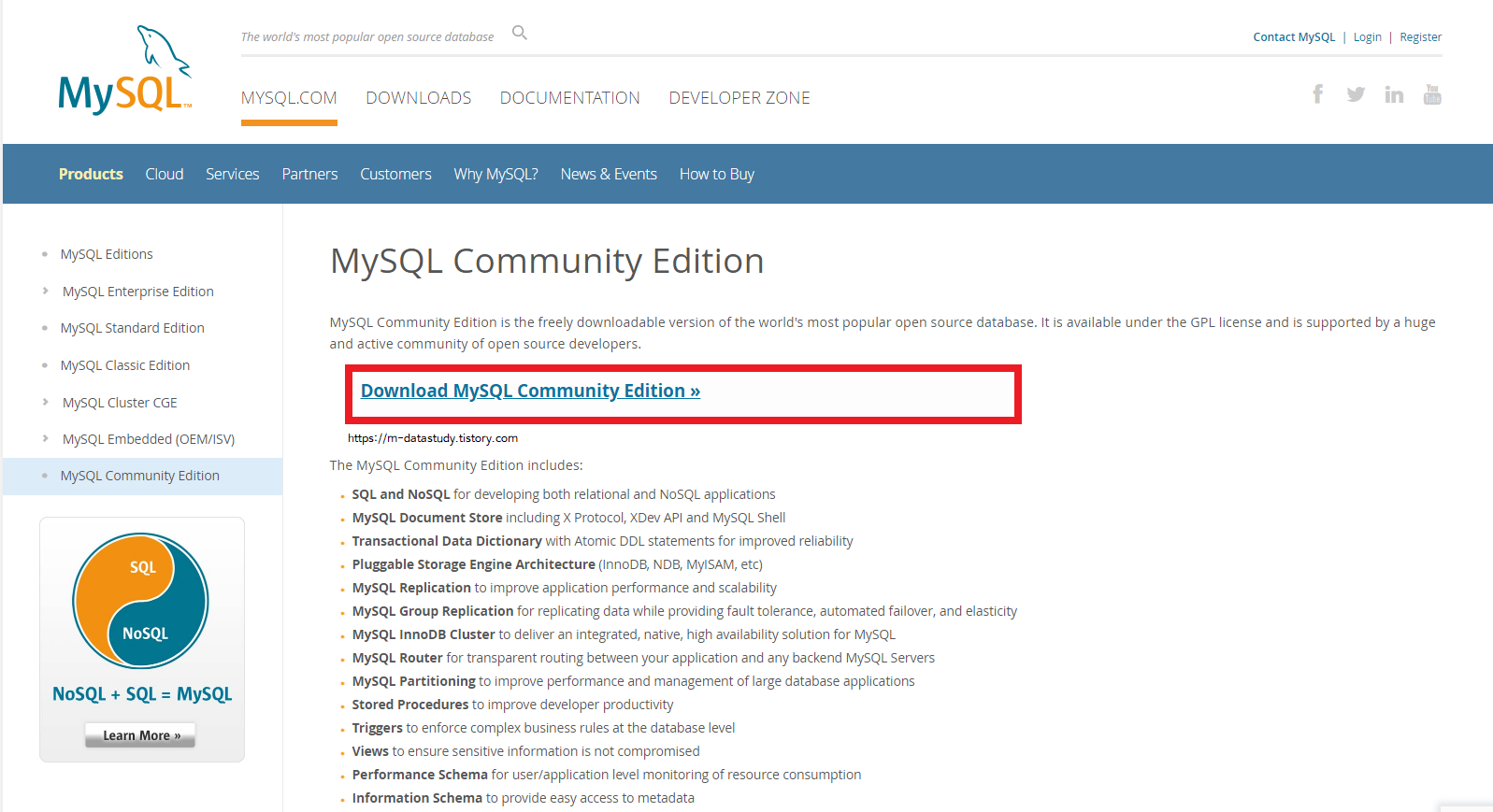Click the Contact MySQL link
The width and height of the screenshot is (1493, 812).
tap(1294, 37)
